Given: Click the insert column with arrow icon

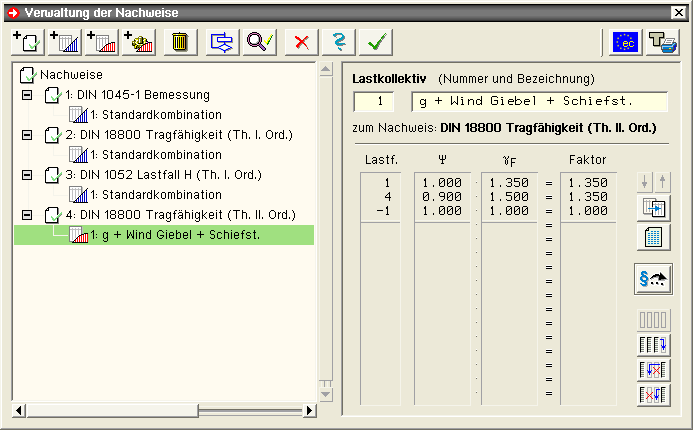Looking at the screenshot, I should 654,345.
